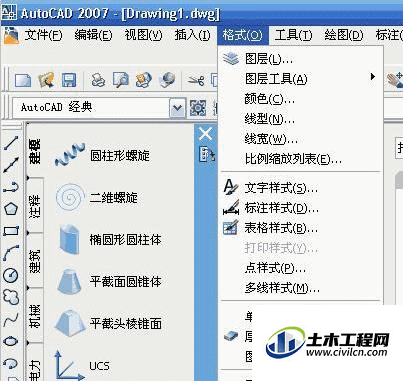The height and width of the screenshot is (381, 403).
Task: Close the tool palette with the X
Action: point(205,134)
